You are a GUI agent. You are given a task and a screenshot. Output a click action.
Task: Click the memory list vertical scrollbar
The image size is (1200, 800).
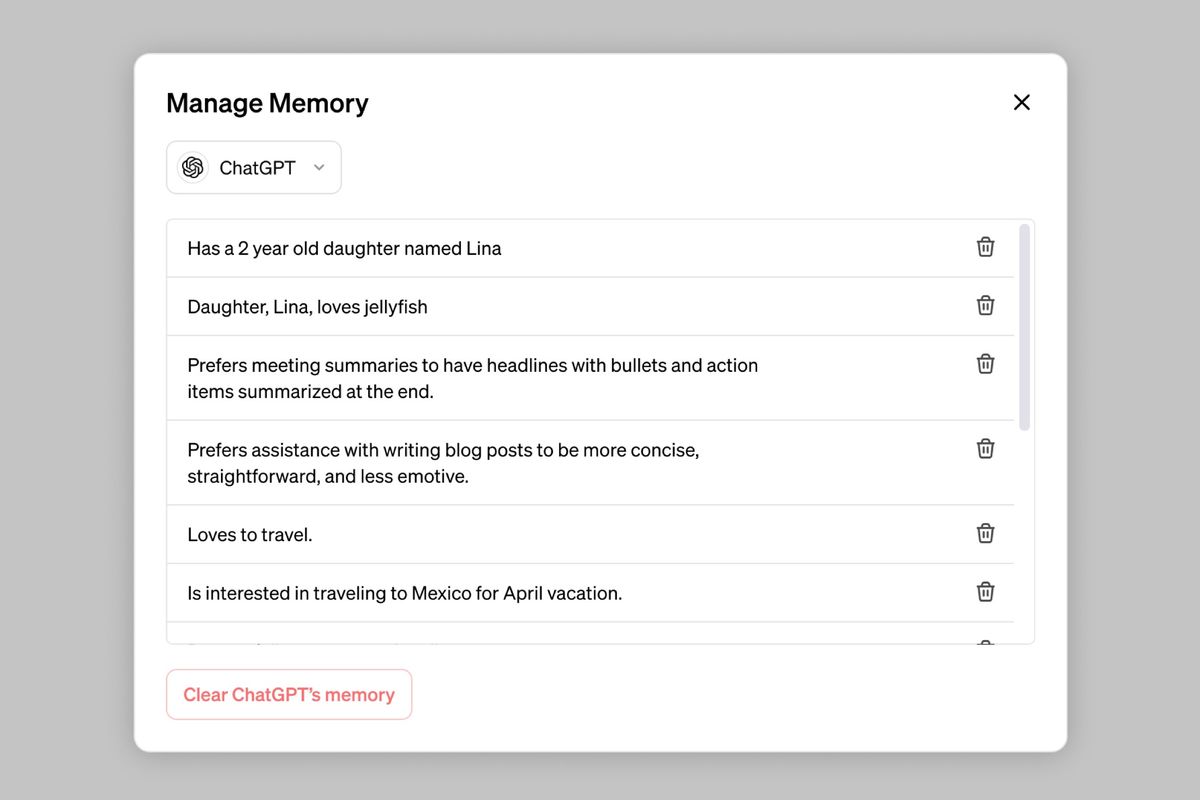[1024, 328]
